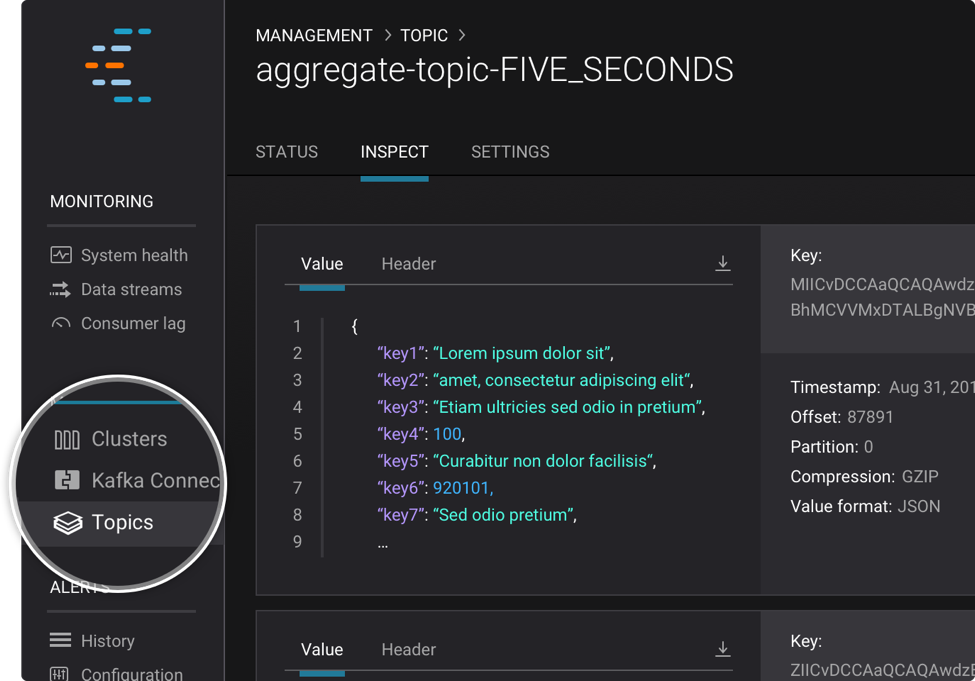
Task: Click Compression value GZIP
Action: point(920,476)
